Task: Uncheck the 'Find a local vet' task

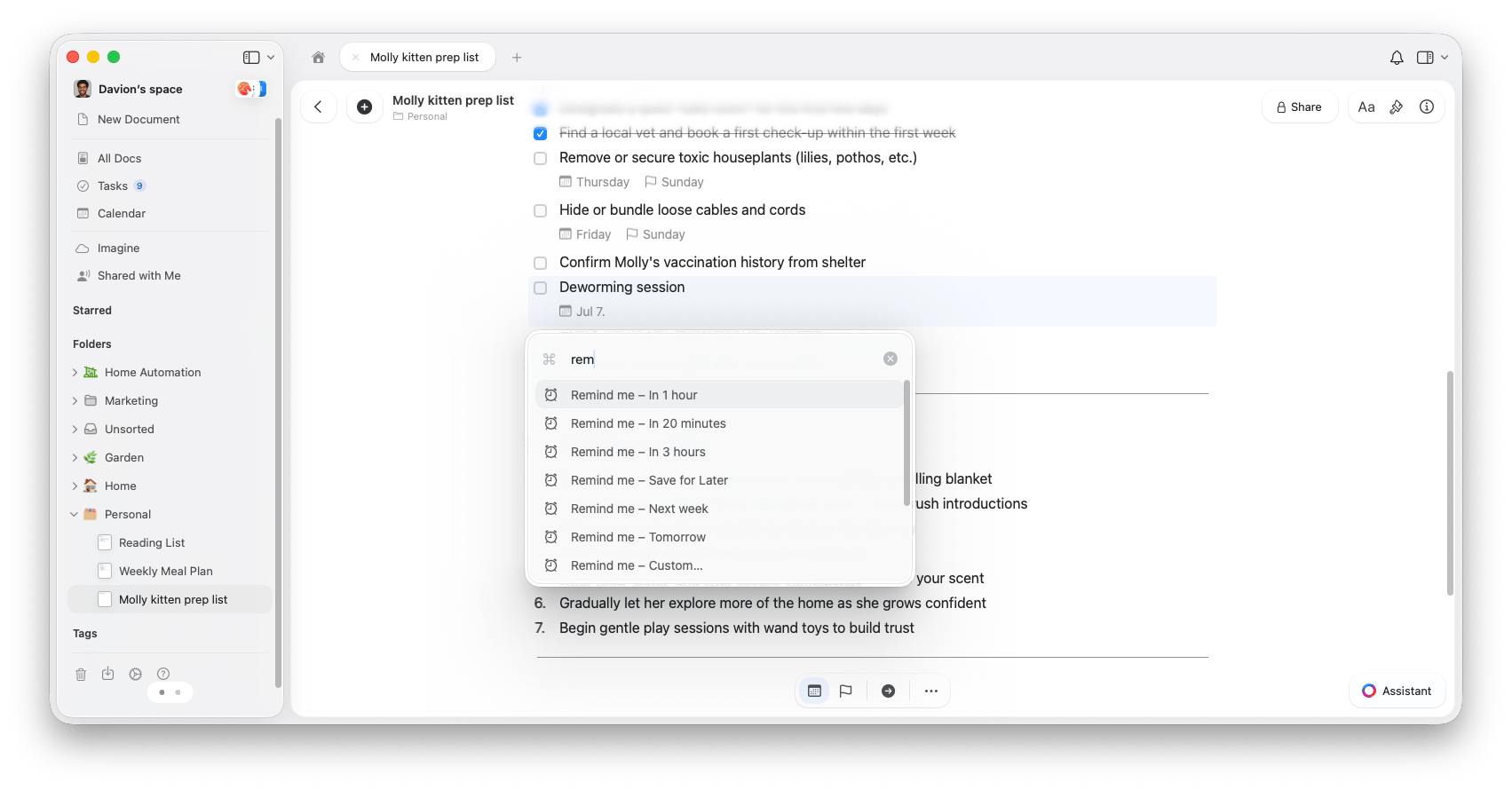Action: (540, 133)
